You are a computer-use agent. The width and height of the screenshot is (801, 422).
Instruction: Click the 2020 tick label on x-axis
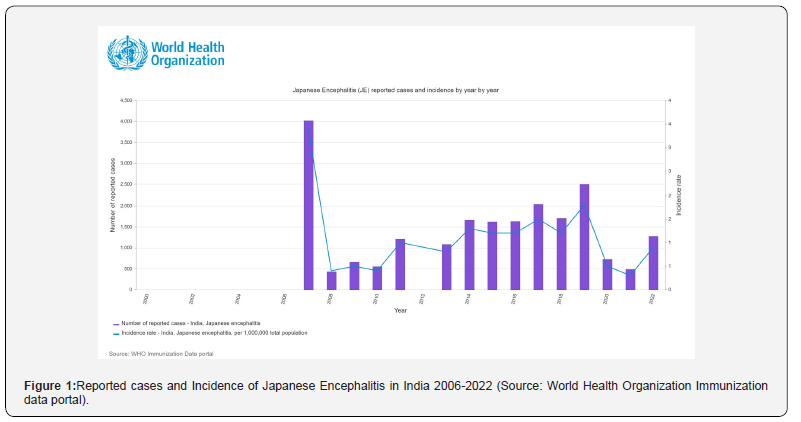coord(606,299)
